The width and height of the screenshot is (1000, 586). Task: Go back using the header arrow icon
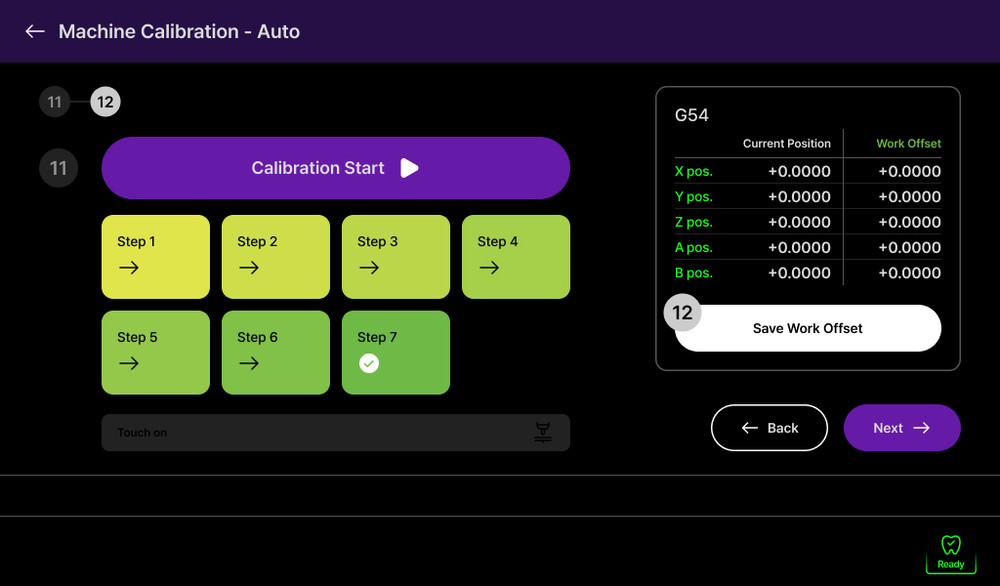[x=35, y=31]
